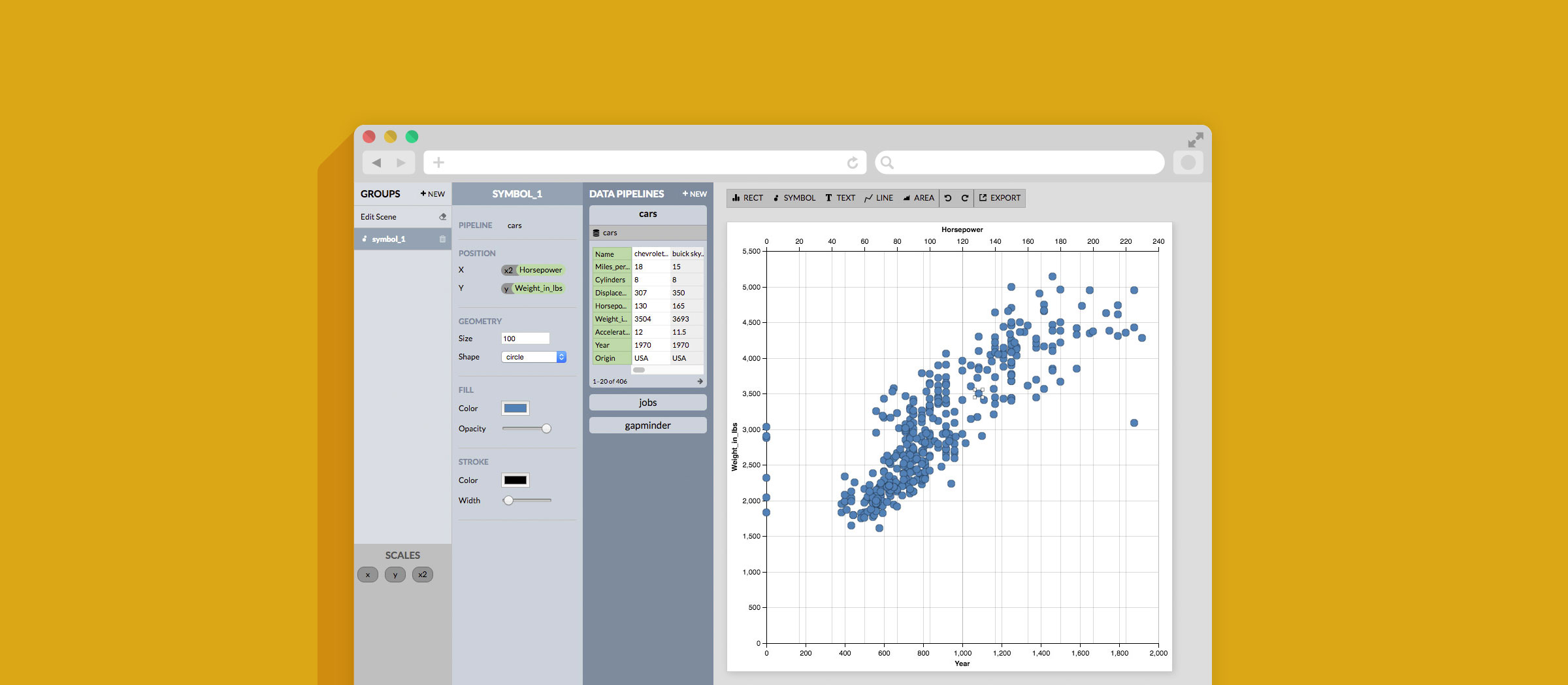
Task: Click the Size input field
Action: (525, 339)
